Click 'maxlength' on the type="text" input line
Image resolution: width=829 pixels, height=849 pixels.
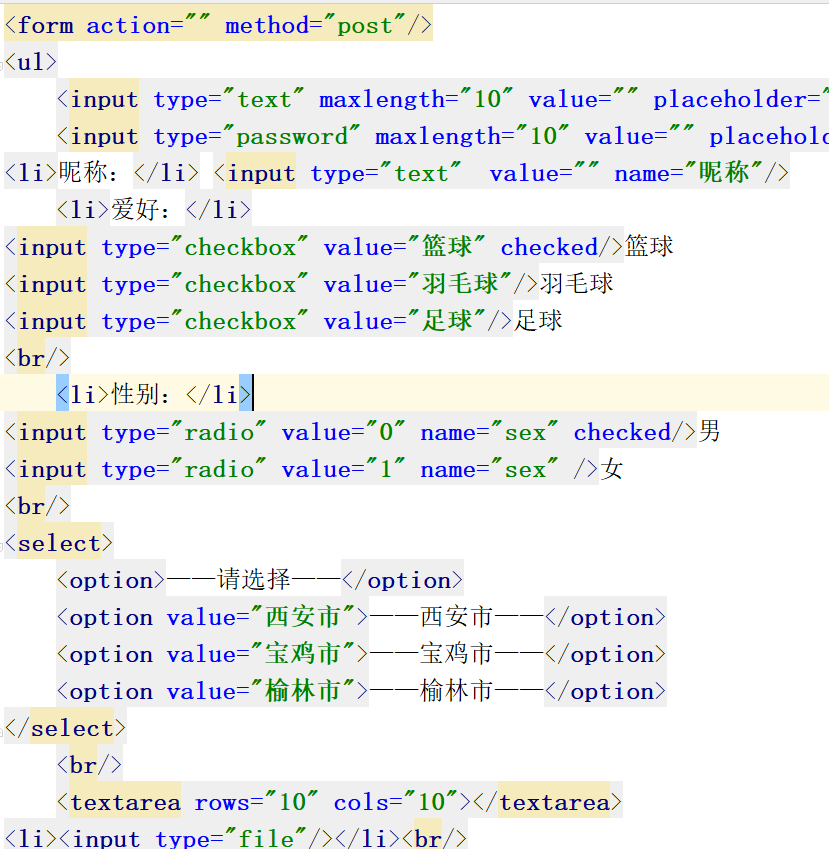point(382,100)
